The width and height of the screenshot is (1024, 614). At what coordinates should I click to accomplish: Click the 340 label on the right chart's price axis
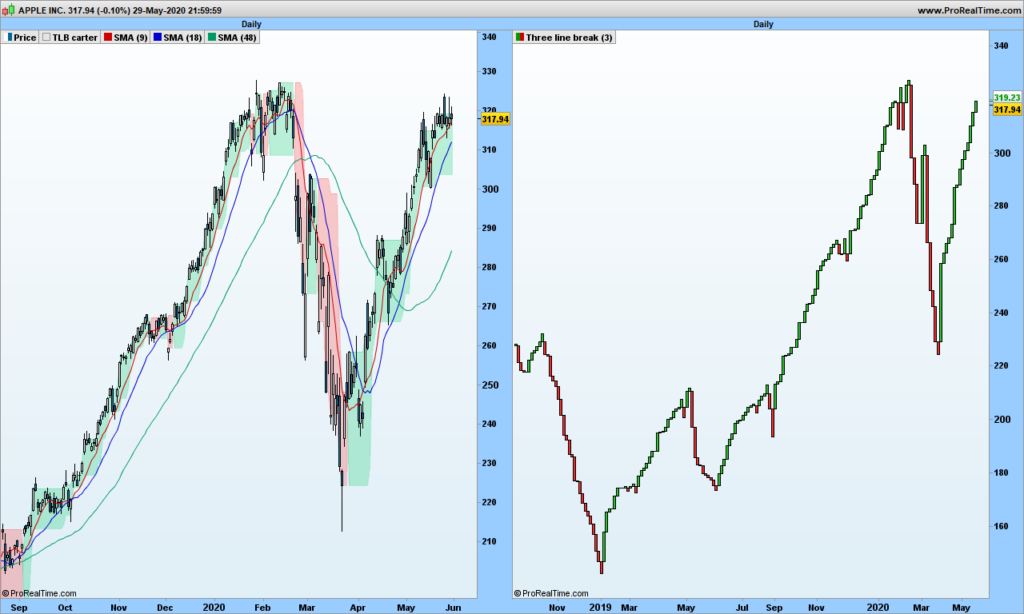click(x=1001, y=46)
